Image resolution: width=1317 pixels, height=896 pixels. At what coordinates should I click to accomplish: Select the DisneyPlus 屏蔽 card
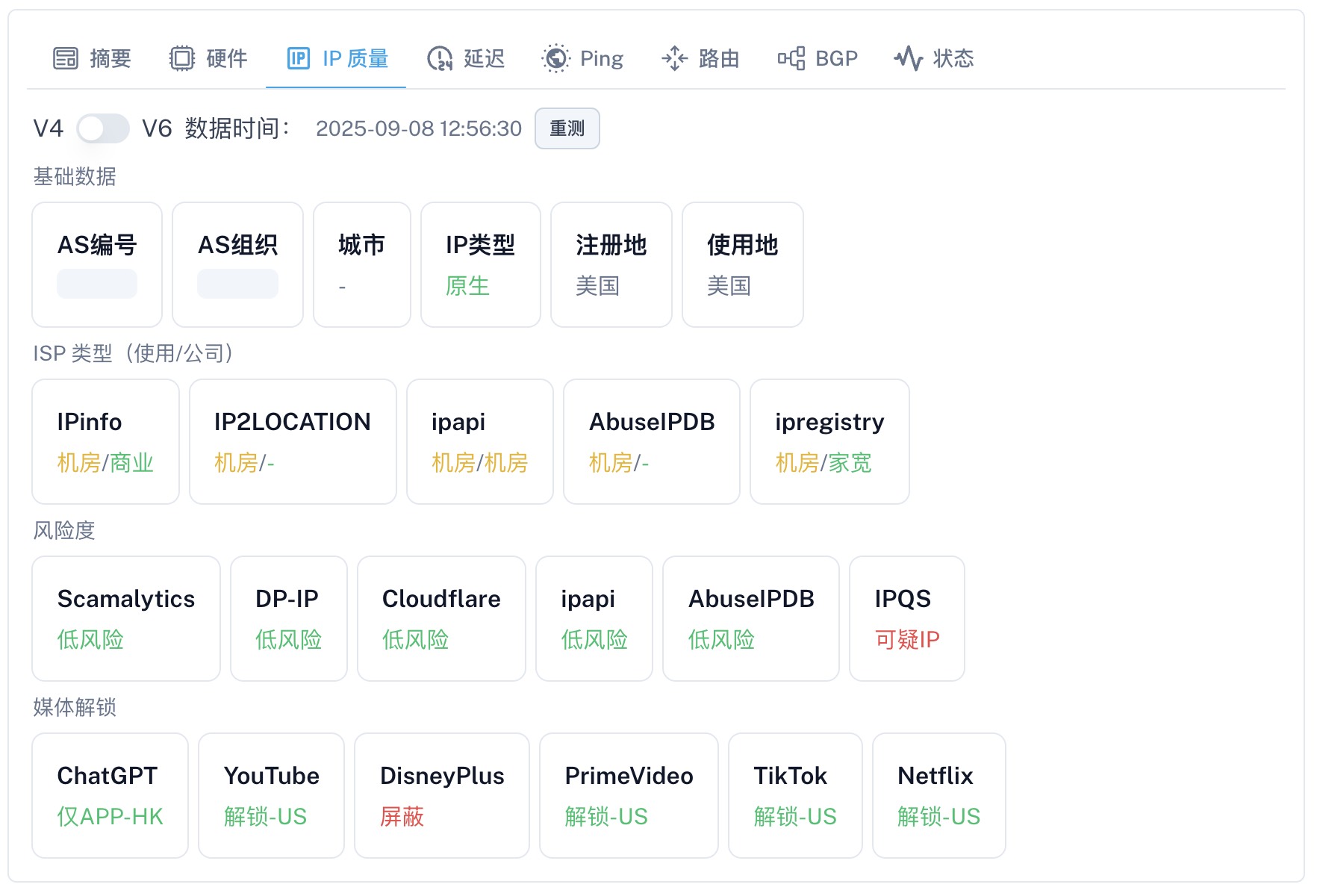(441, 794)
